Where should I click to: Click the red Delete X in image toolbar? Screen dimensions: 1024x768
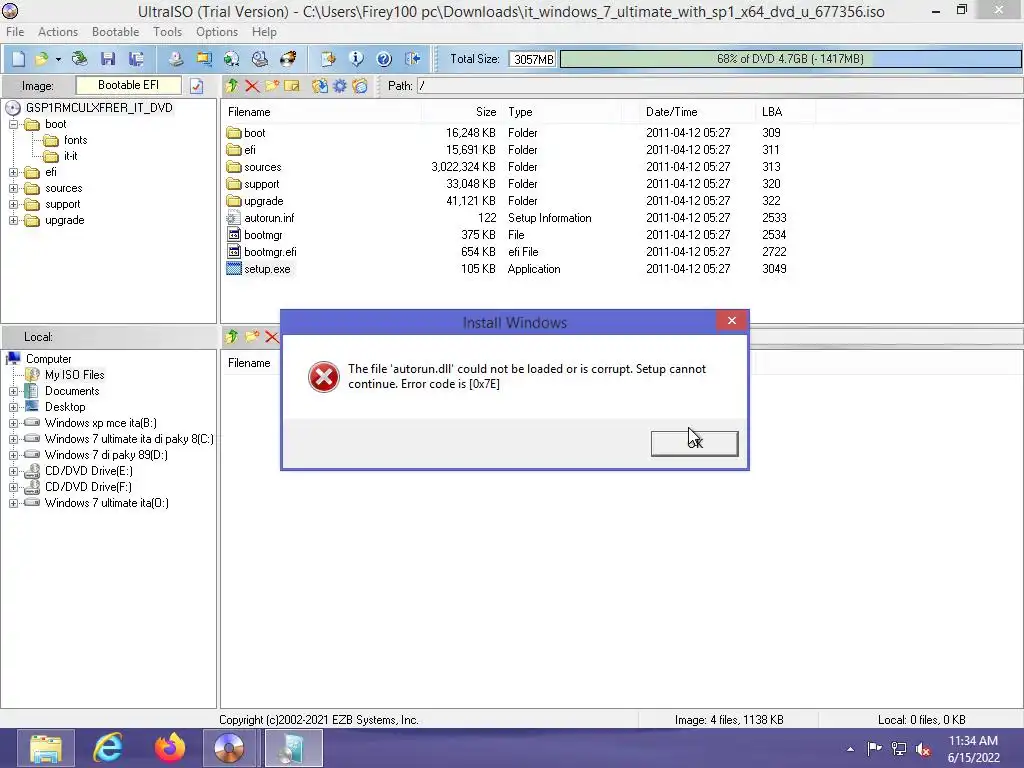[x=252, y=86]
